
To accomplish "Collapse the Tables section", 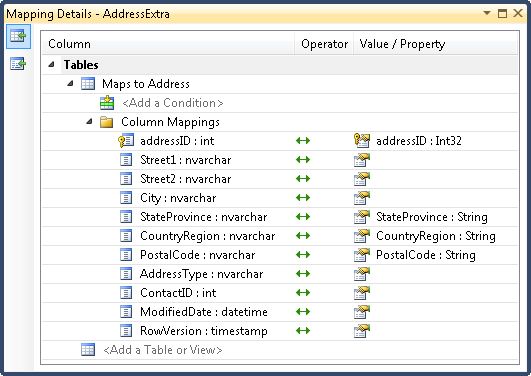I will click(x=51, y=64).
